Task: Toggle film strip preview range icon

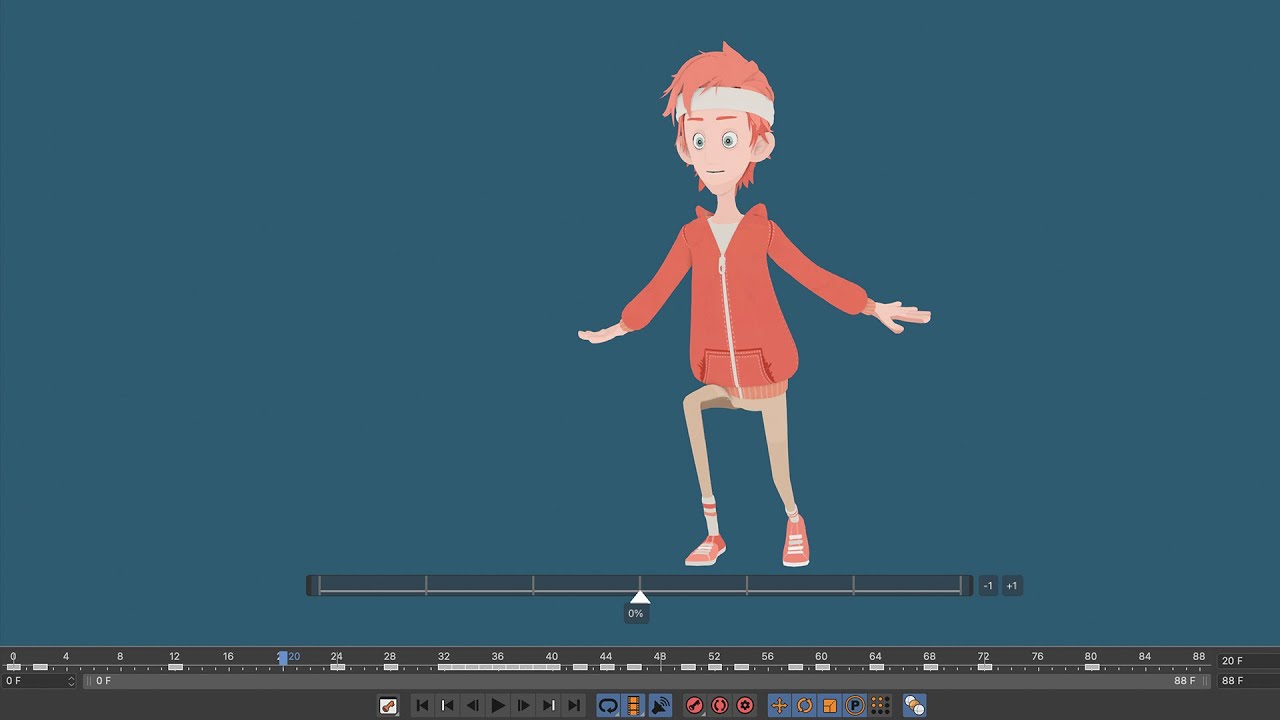Action: (x=633, y=706)
